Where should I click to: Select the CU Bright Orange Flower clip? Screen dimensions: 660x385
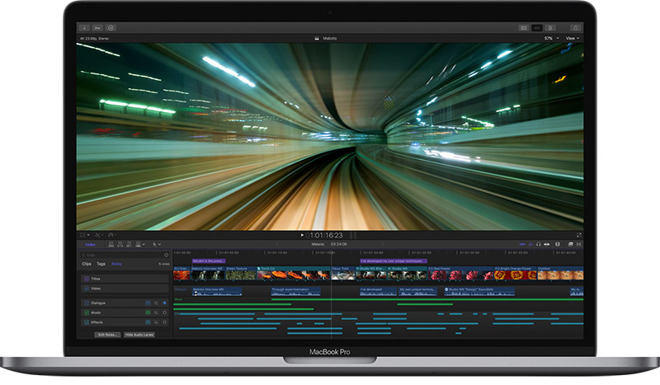(x=516, y=273)
